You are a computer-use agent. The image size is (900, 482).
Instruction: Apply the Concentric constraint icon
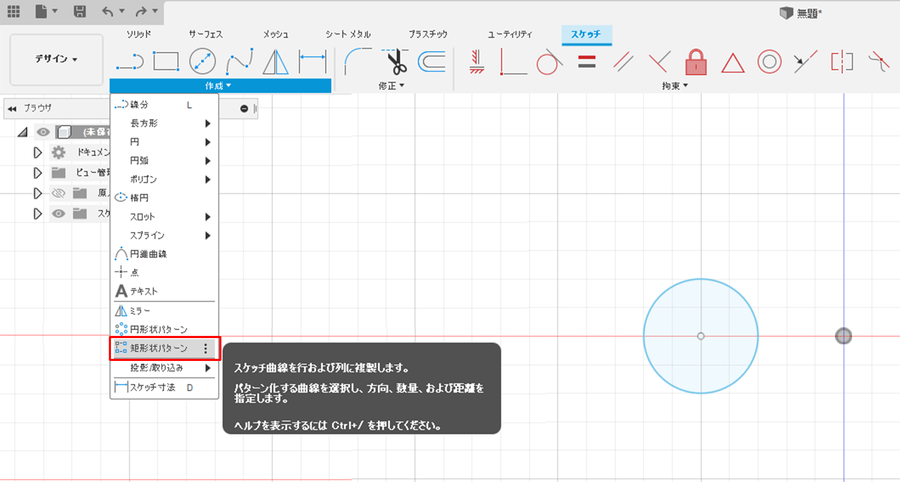pos(769,61)
